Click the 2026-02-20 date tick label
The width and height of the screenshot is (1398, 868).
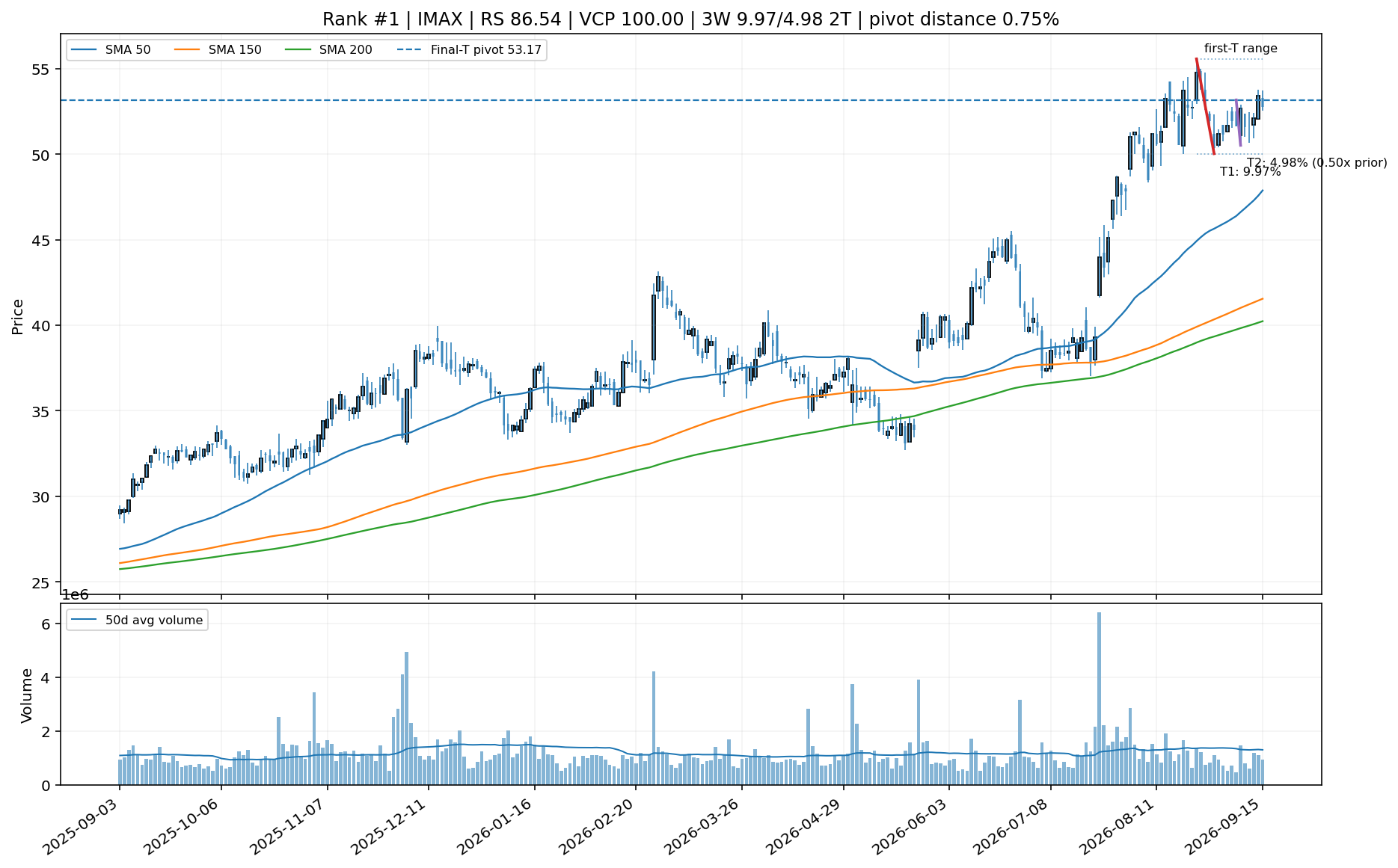point(598,826)
